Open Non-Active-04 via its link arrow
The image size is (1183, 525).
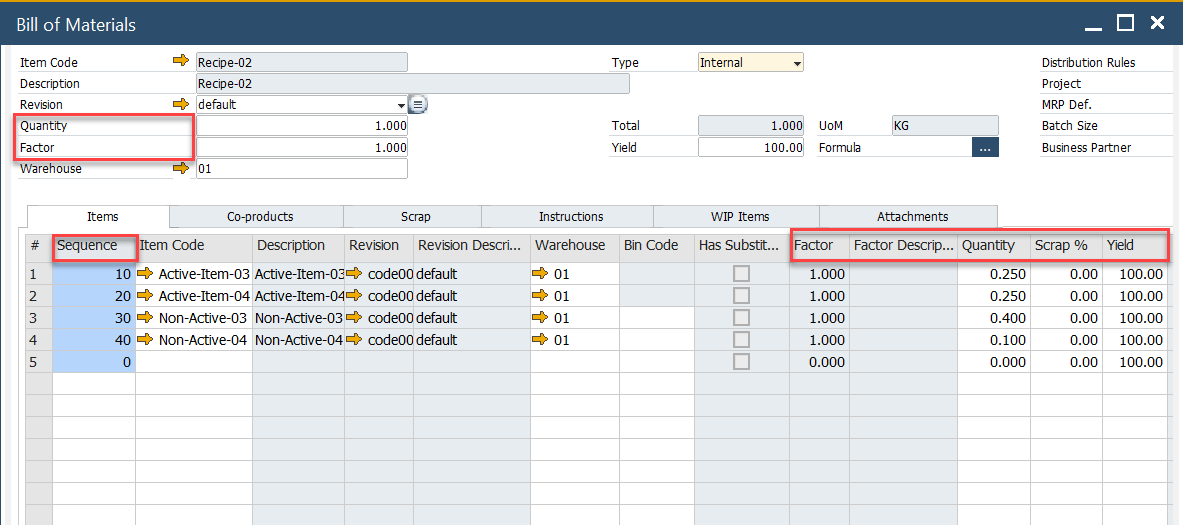(x=146, y=340)
